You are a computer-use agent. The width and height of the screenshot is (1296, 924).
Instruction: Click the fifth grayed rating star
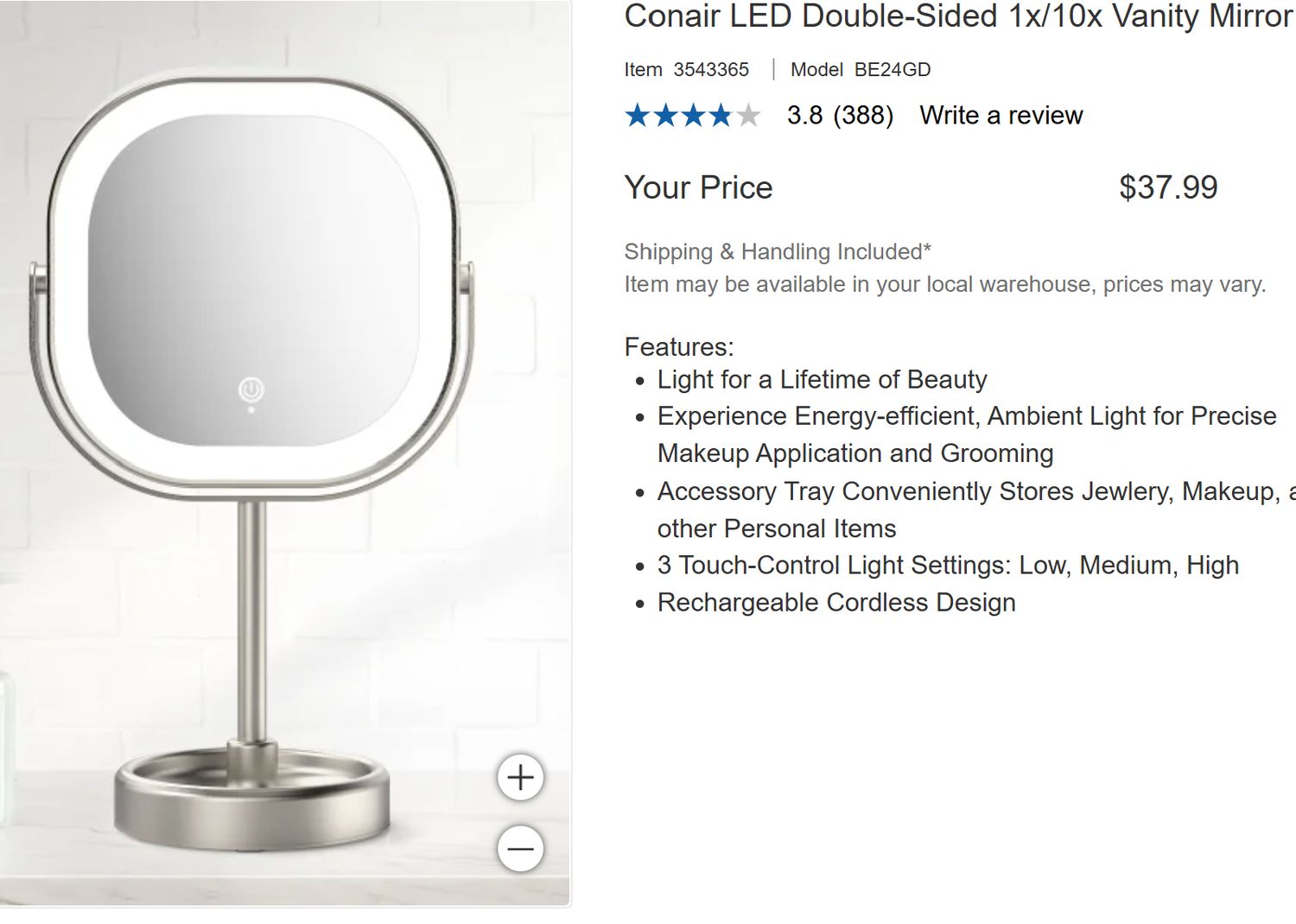(750, 115)
